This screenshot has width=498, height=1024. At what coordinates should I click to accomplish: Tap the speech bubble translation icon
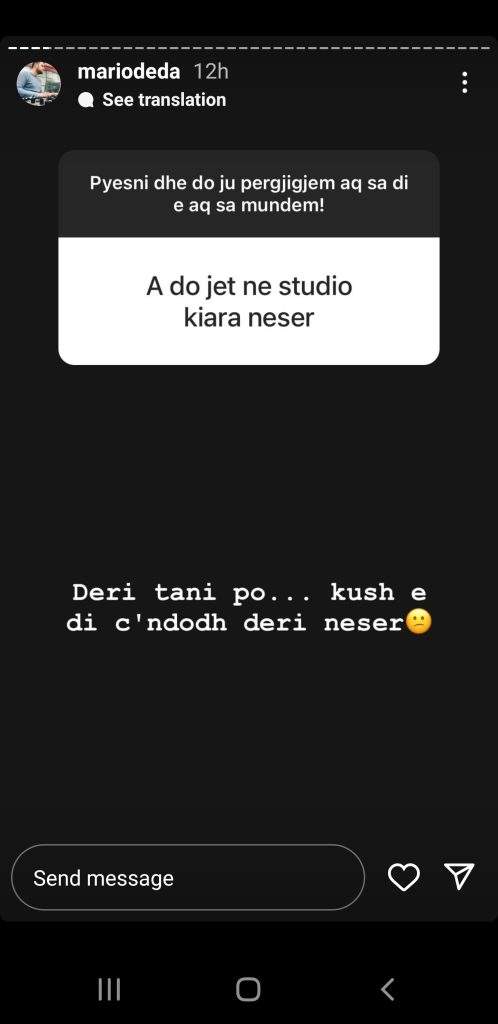coord(86,100)
